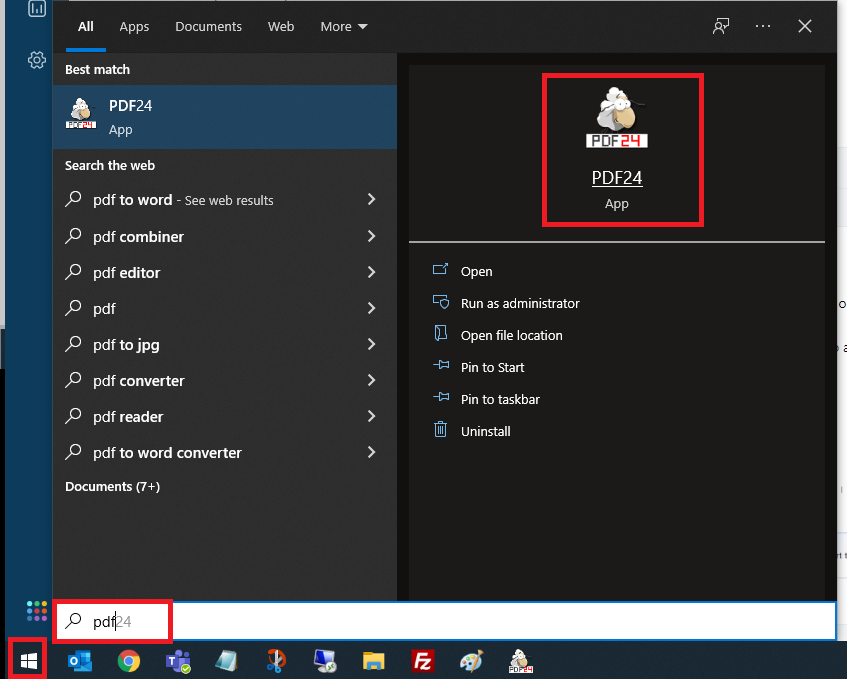Screen dimensions: 847x679
Task: Open Paint from the taskbar
Action: [x=471, y=661]
